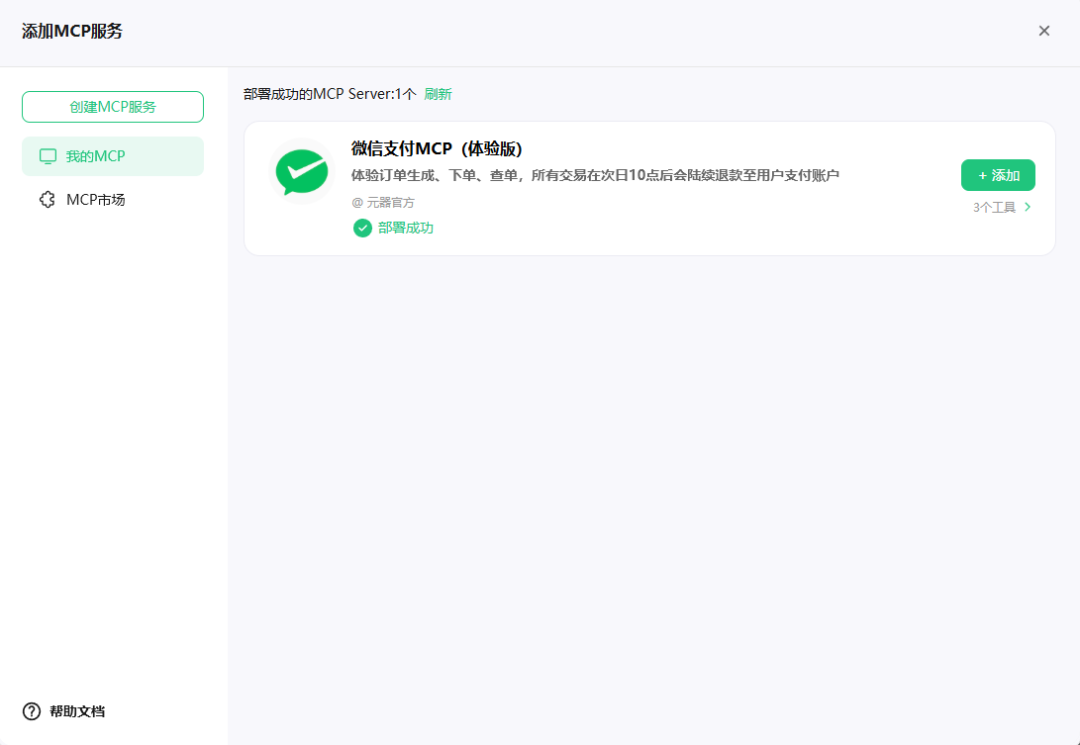
Task: Click the monitor icon beside 我的MCP
Action: 48,156
